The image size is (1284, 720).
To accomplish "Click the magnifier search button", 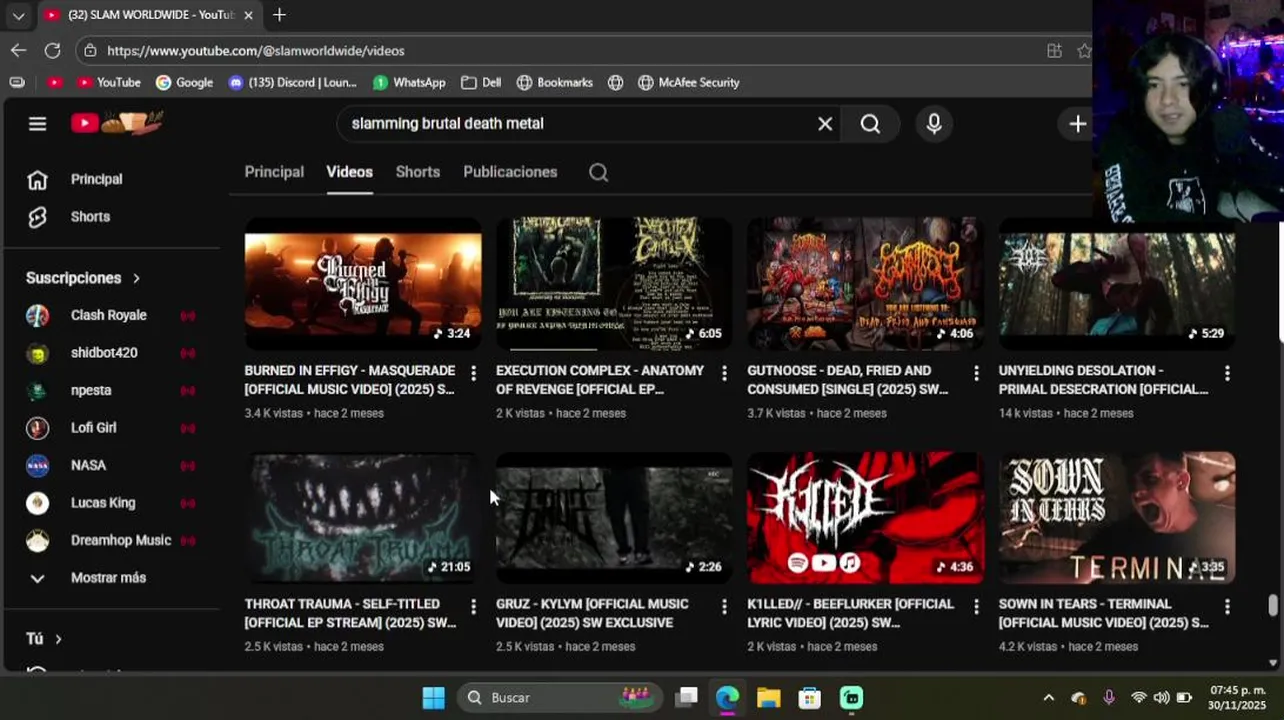I will [x=871, y=124].
